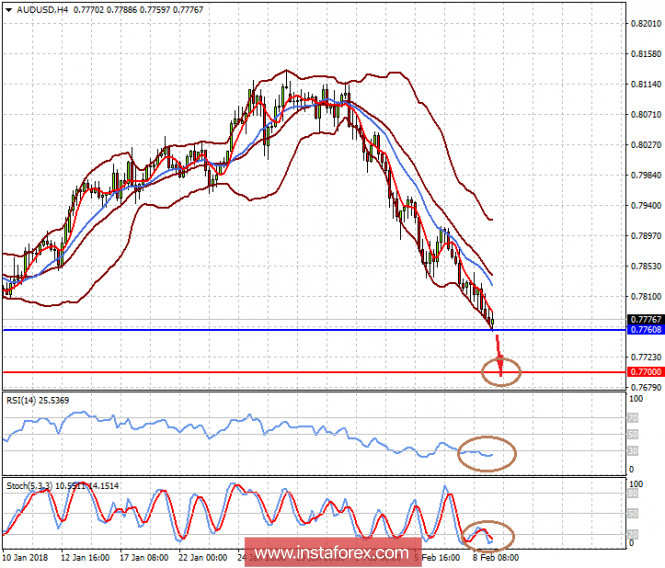Image resolution: width=665 pixels, height=568 pixels.
Task: Click the 0.79840 price axis label
Action: click(643, 175)
